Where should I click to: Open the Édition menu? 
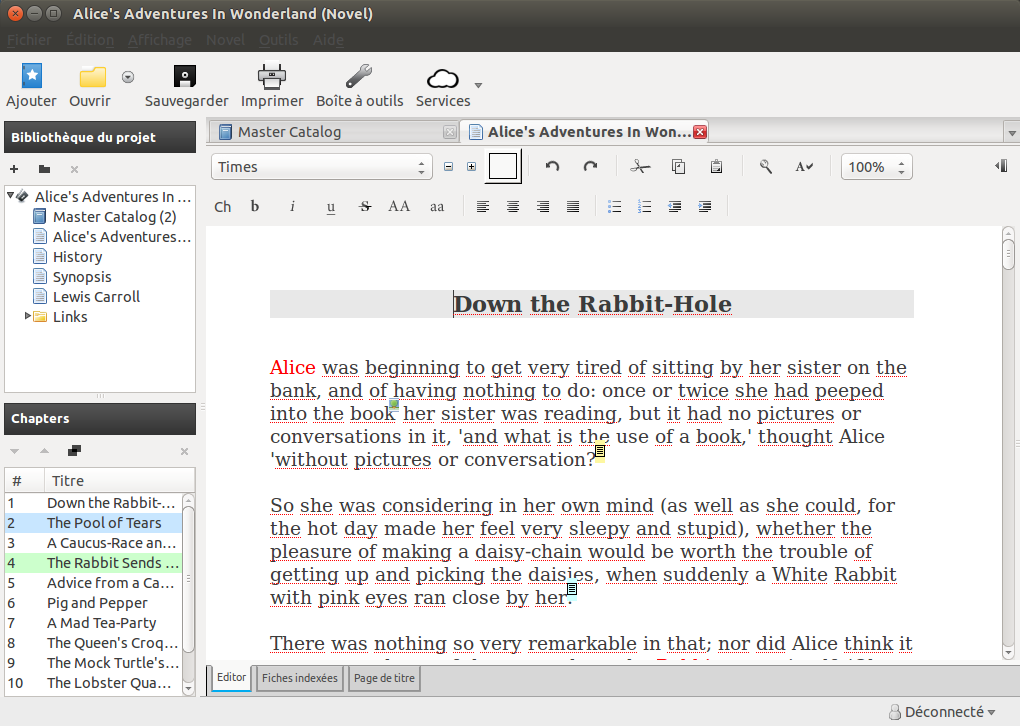pos(90,40)
